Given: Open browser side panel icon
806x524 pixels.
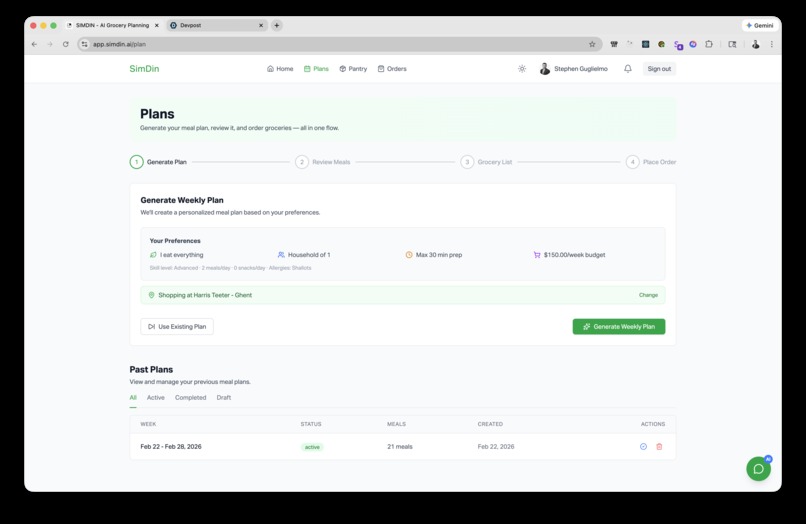Looking at the screenshot, I should [x=732, y=44].
